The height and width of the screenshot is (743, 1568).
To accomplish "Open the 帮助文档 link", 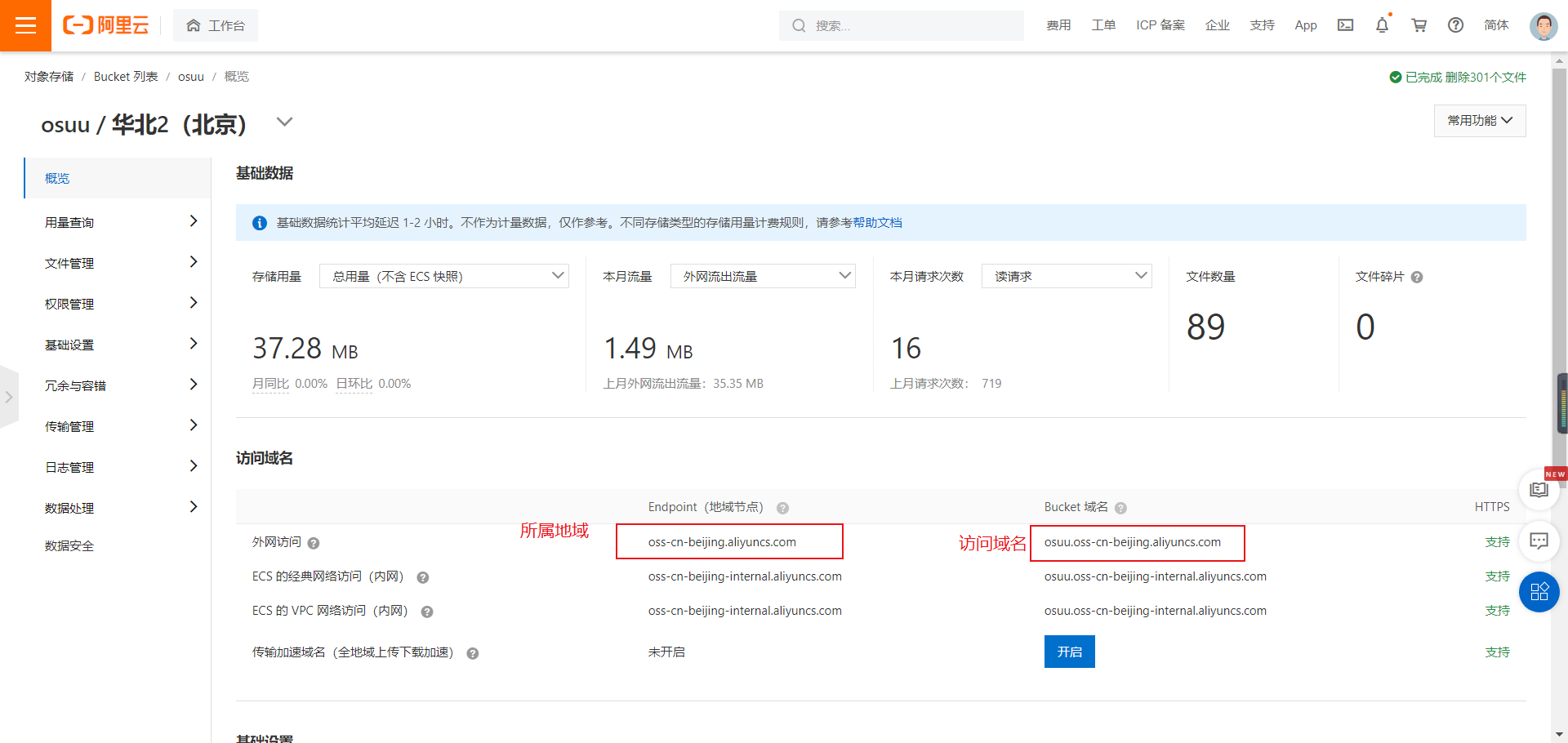I will (878, 223).
